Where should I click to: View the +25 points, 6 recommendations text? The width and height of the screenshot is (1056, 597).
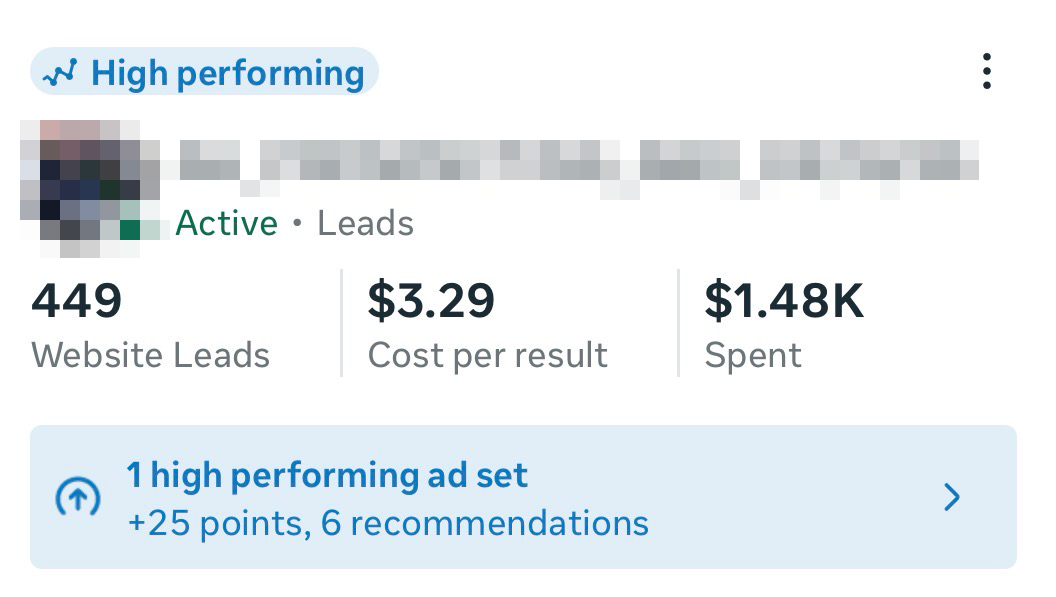388,522
